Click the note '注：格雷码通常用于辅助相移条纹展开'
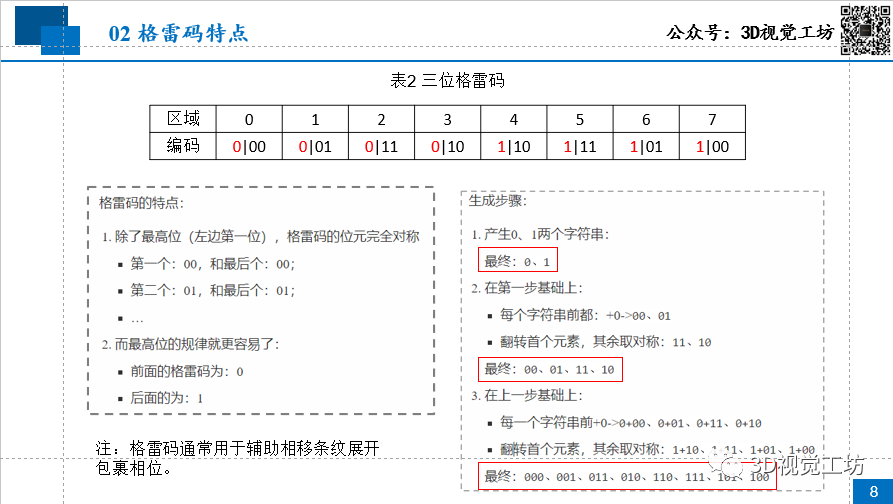893x504 pixels. tap(237, 448)
